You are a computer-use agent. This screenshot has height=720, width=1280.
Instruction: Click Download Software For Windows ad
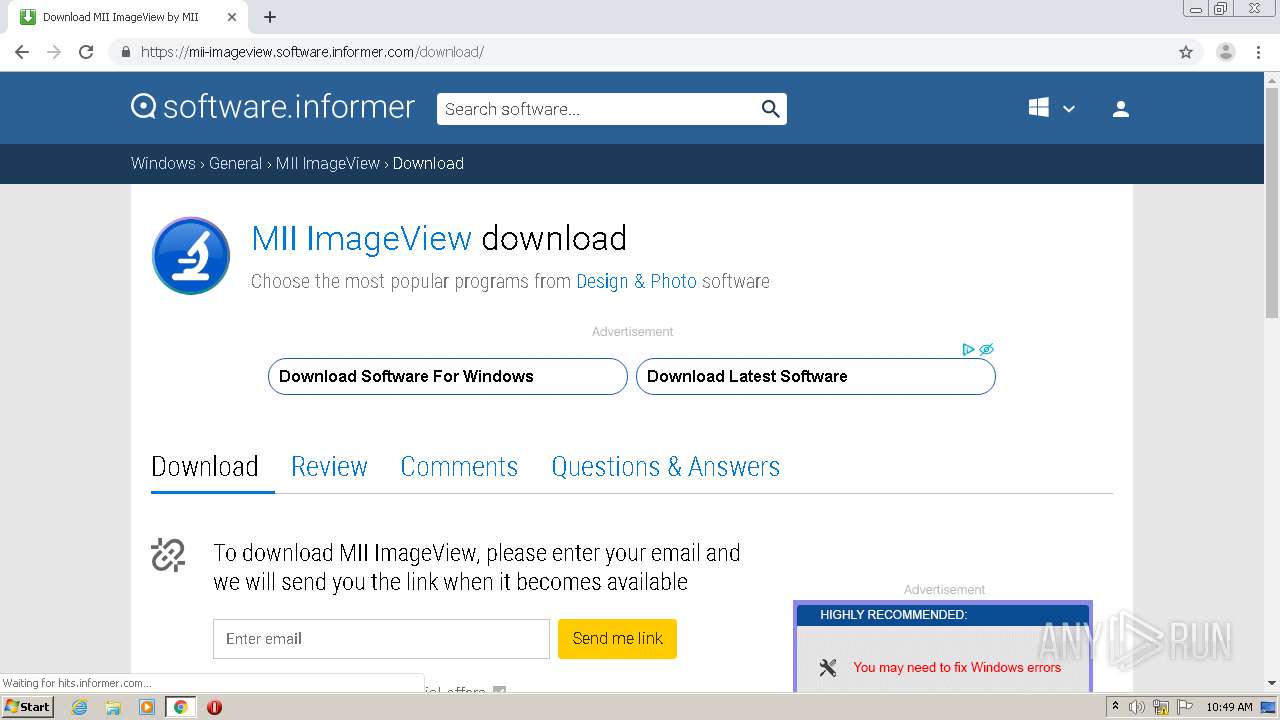[x=447, y=376]
